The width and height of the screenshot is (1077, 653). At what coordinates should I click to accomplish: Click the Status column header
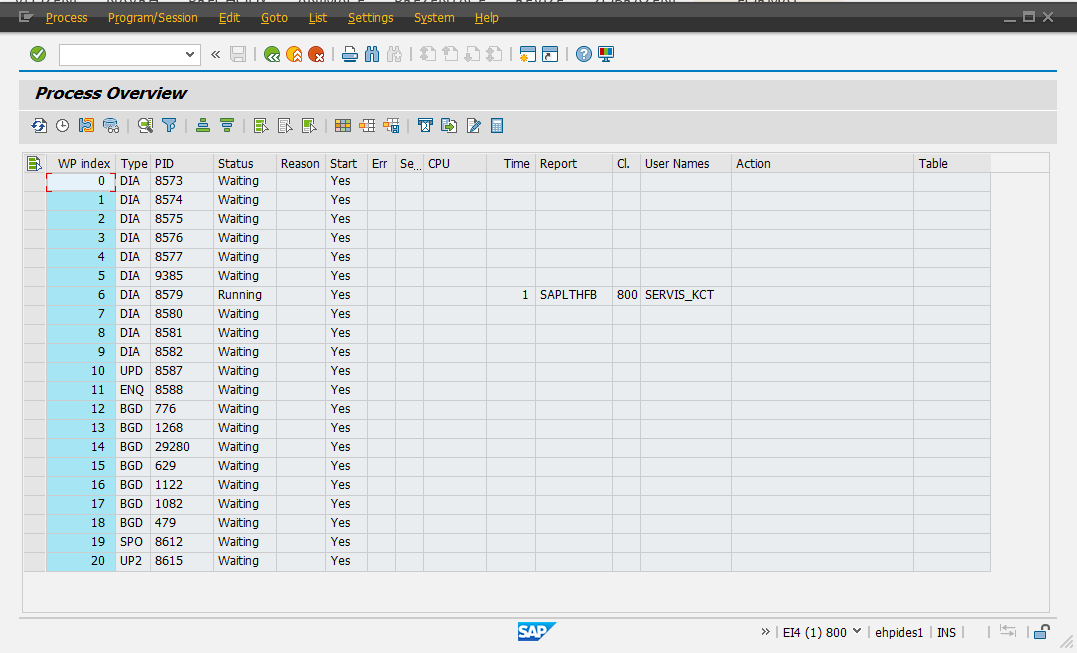245,163
